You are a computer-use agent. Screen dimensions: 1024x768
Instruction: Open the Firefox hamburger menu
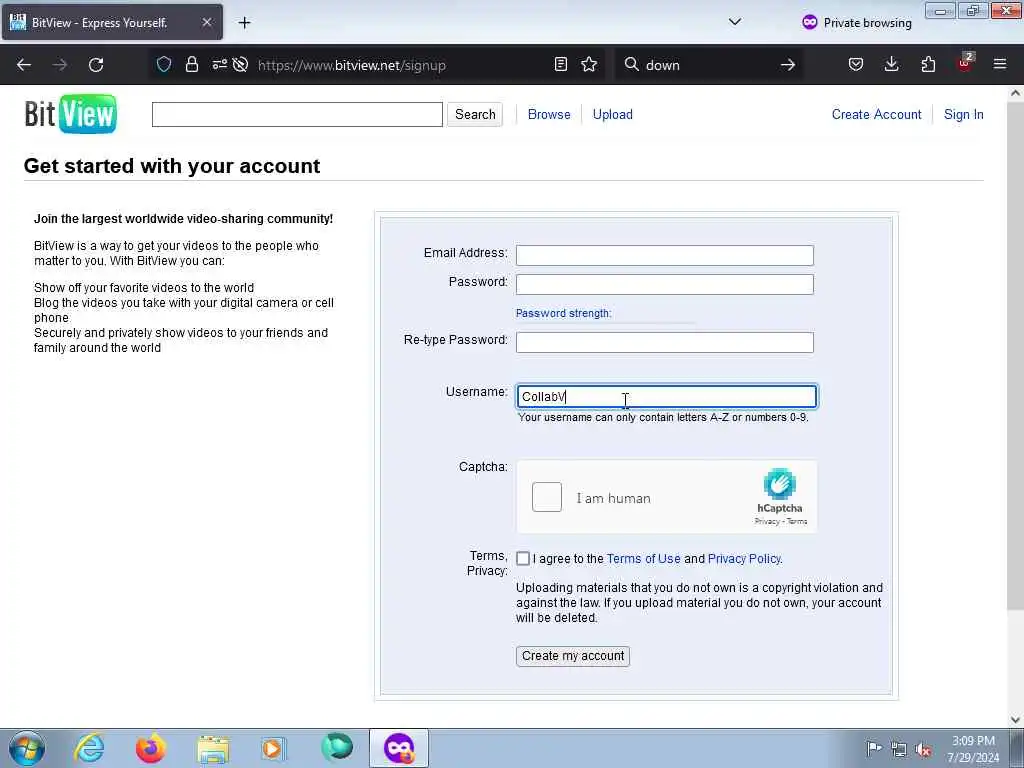(x=1000, y=64)
